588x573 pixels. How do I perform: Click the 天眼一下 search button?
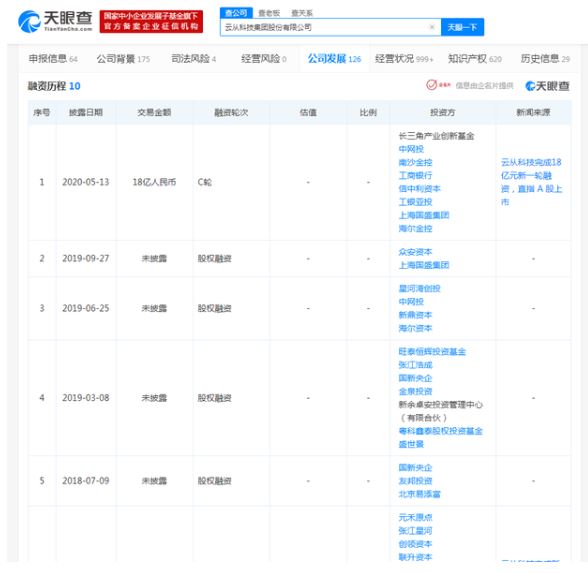(x=462, y=27)
